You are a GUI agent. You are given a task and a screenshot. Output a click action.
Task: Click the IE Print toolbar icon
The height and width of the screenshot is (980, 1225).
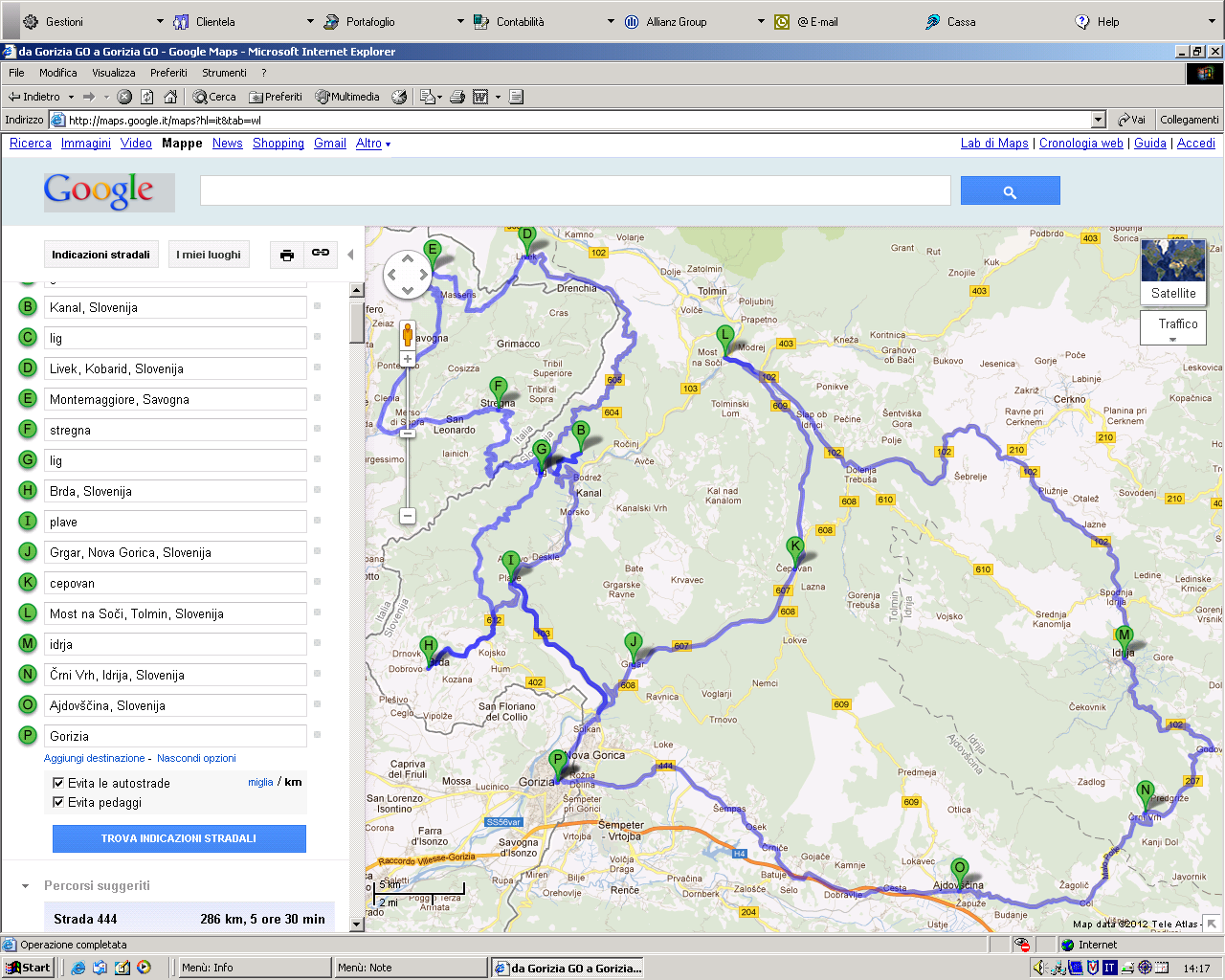pos(457,97)
